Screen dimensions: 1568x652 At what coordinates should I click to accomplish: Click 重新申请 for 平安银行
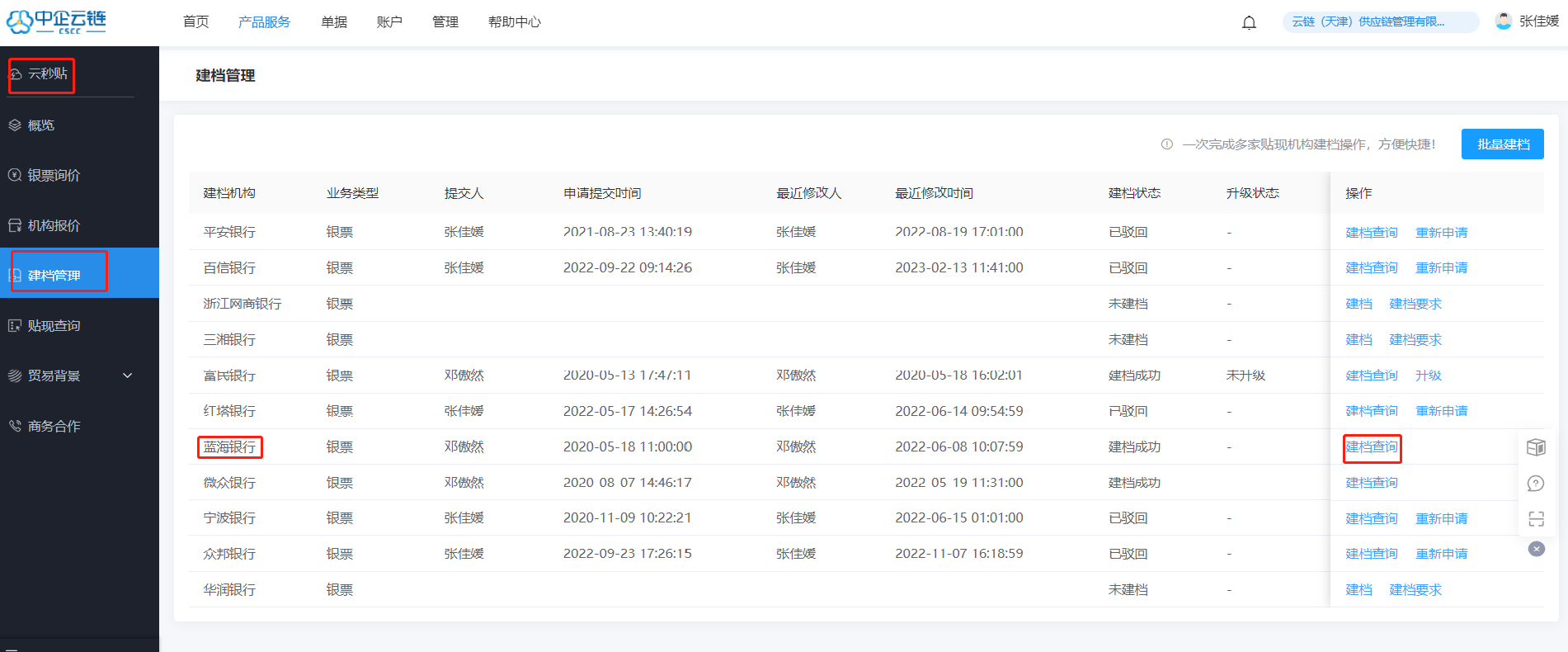coord(1441,233)
